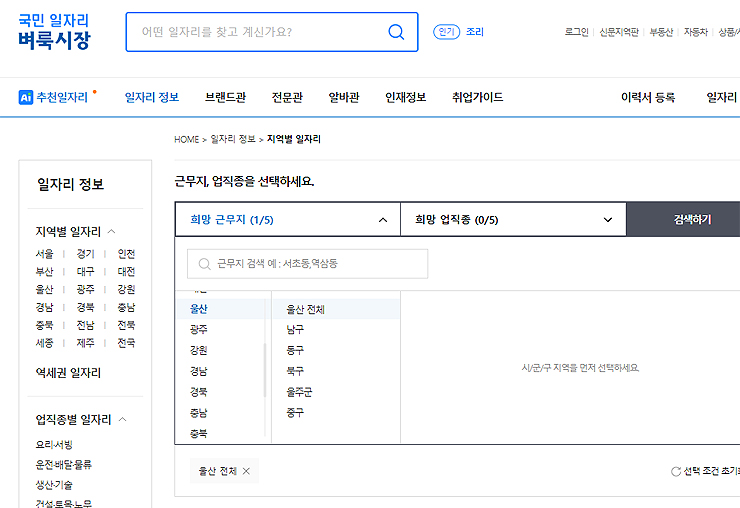Select 충남 in region list
The image size is (740, 508).
[x=198, y=413]
